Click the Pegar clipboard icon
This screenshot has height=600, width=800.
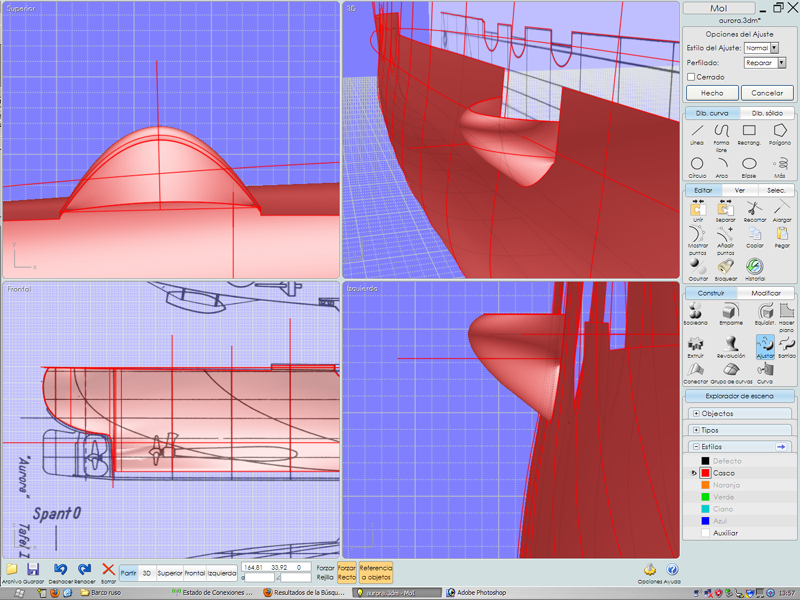pos(782,237)
